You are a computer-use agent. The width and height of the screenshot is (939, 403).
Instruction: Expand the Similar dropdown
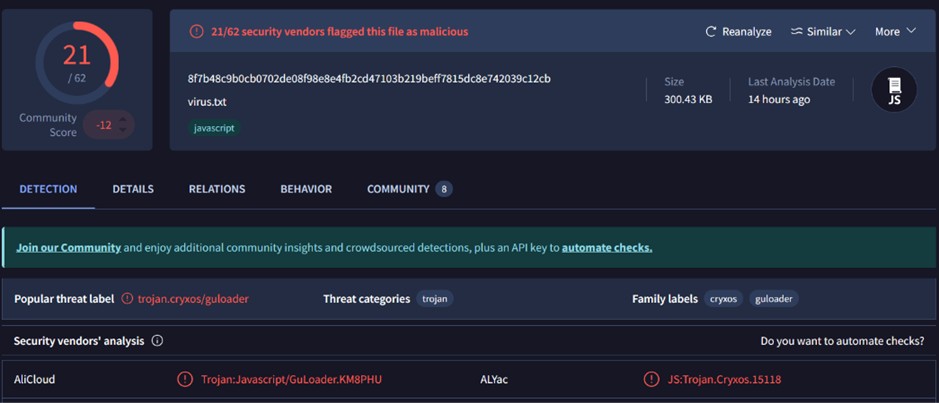coord(850,32)
